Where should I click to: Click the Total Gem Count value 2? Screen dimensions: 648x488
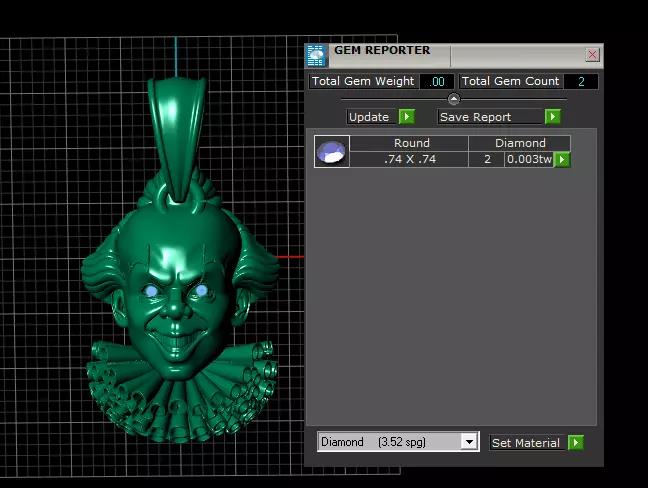[x=581, y=81]
